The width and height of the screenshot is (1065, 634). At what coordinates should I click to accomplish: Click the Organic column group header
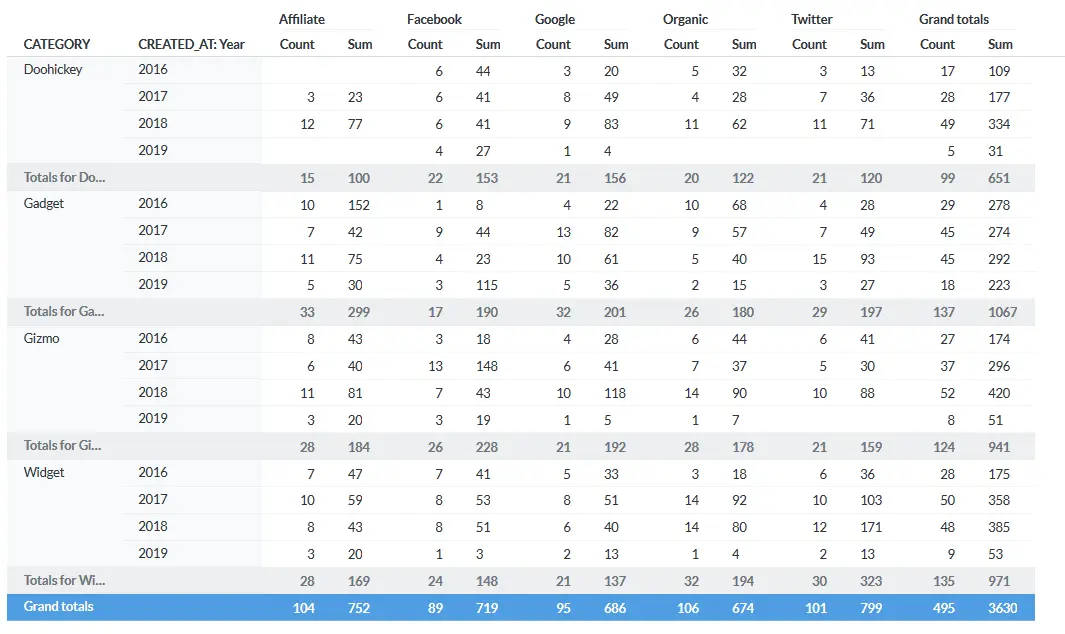point(685,19)
